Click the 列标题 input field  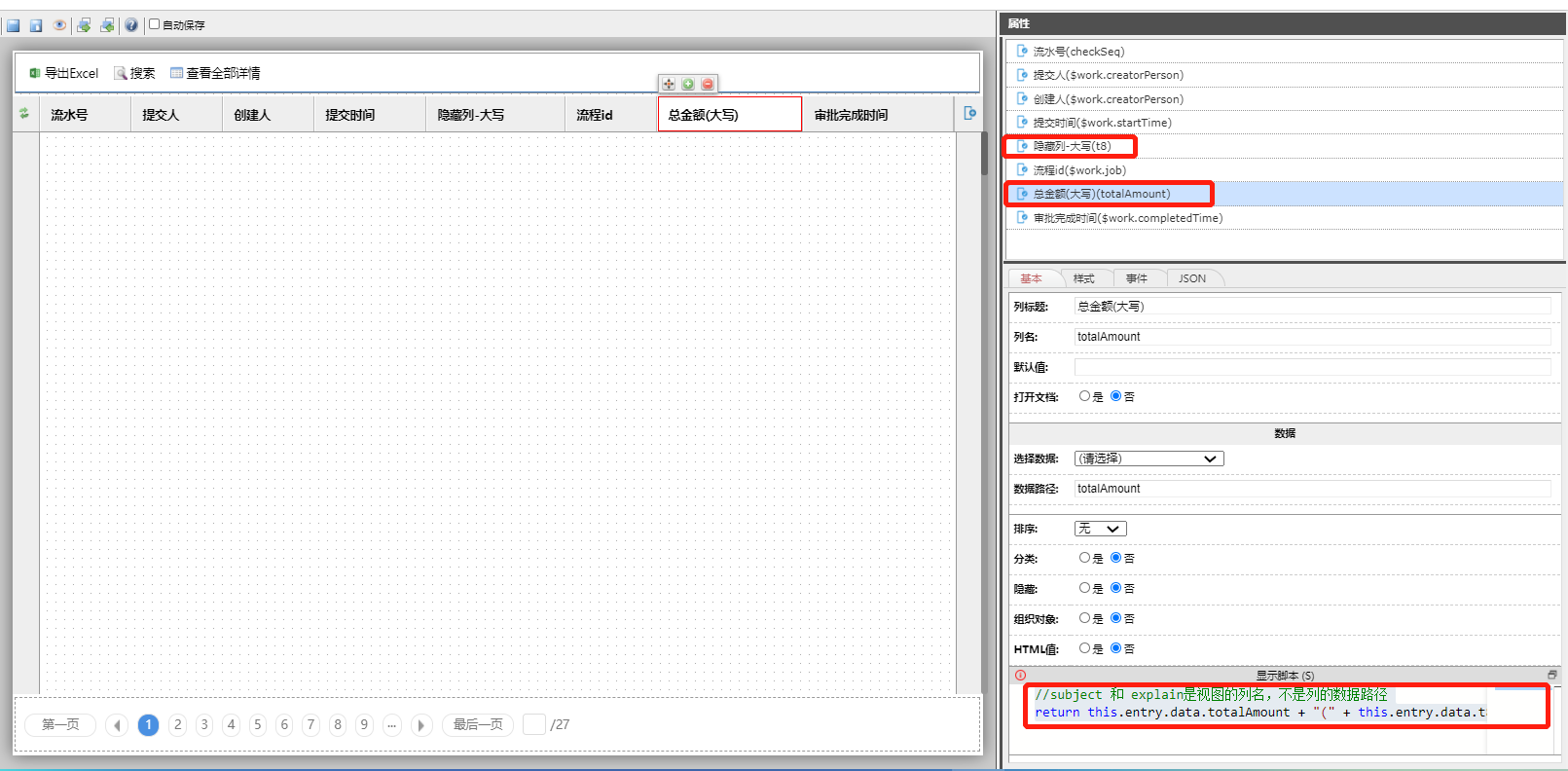point(1312,307)
